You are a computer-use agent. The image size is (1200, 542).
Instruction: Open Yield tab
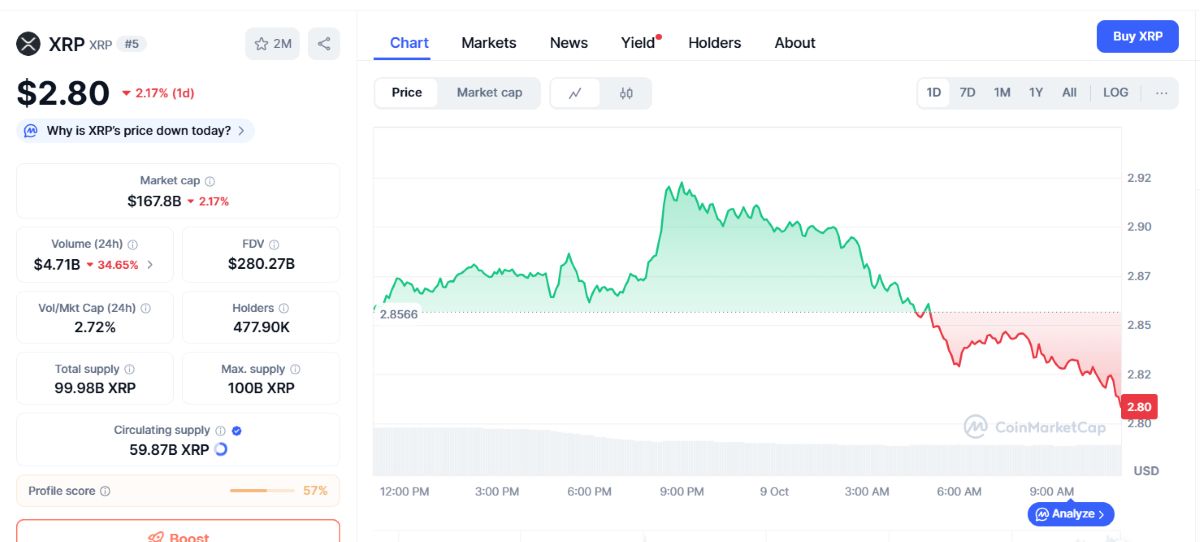640,43
